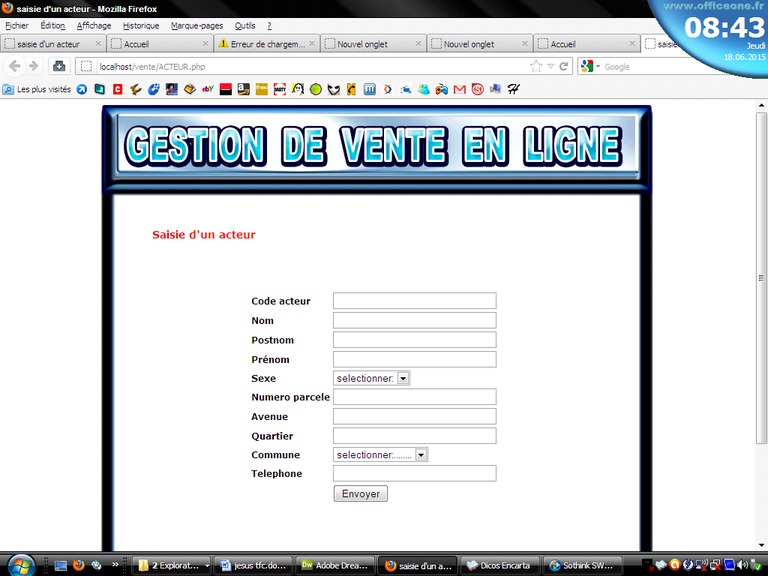
Task: Click the home/download icon beside the address bar
Action: 59,66
